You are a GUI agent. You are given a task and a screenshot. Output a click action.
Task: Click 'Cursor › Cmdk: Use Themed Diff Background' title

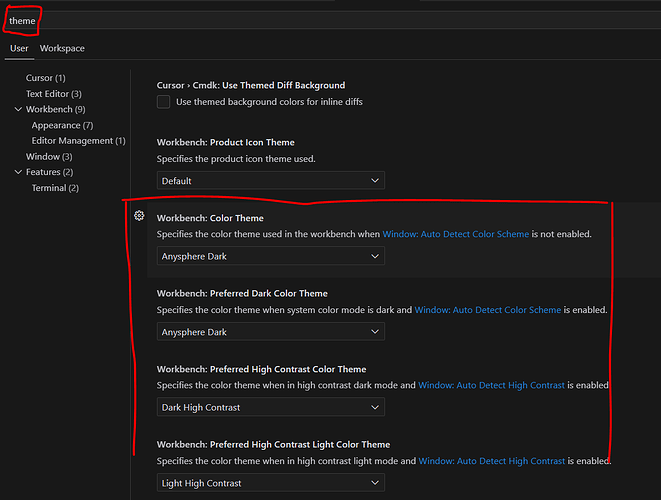[x=251, y=85]
